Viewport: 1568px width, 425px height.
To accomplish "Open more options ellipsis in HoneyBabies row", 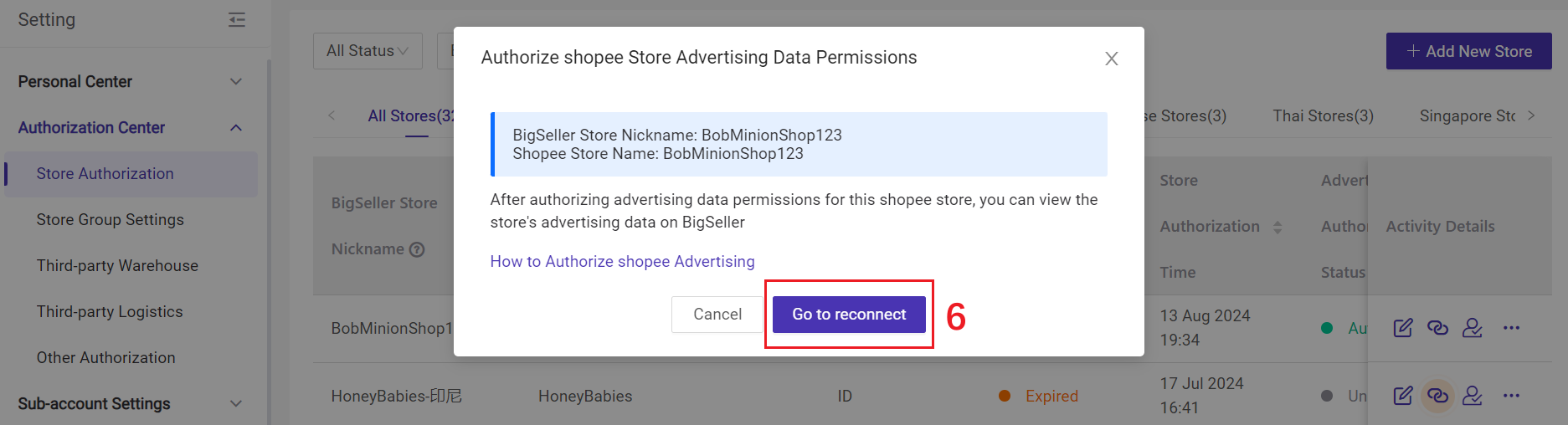I will (x=1511, y=396).
